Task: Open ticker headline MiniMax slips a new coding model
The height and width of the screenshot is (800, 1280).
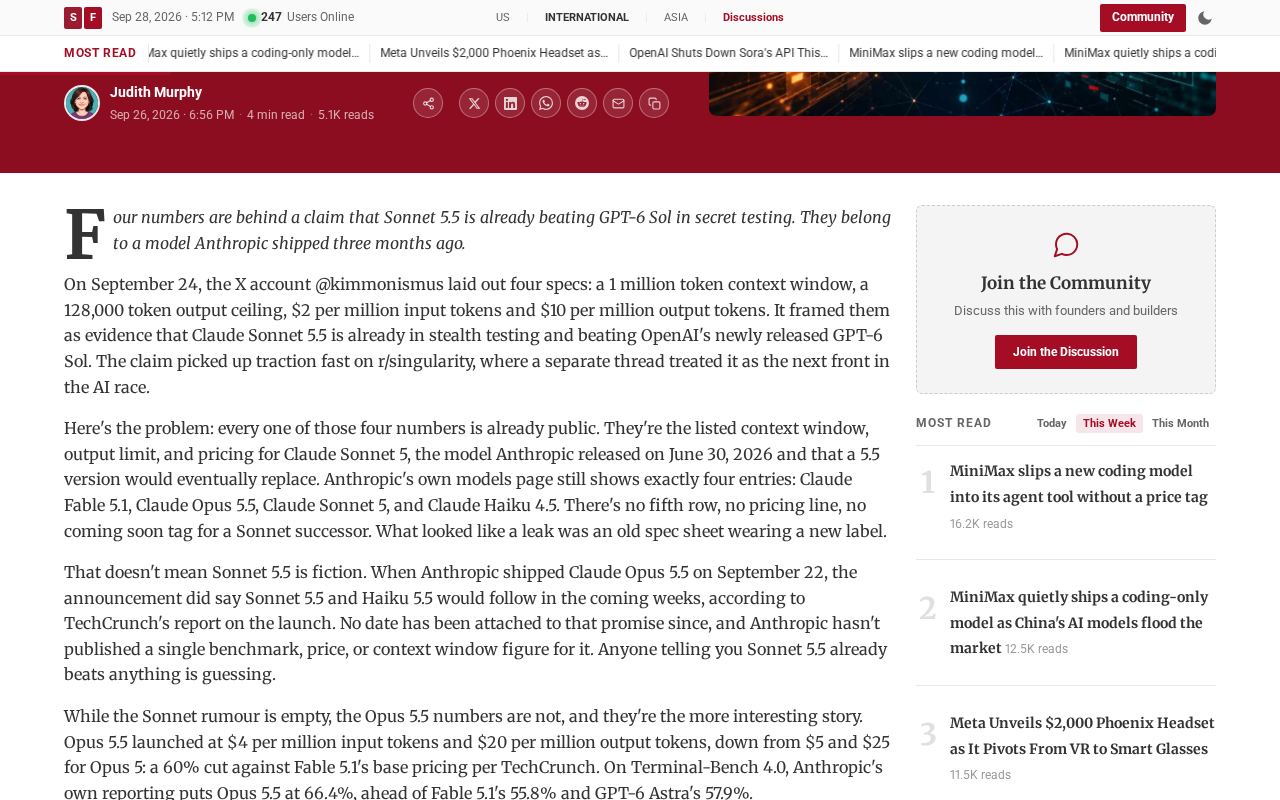Action: coord(946,53)
